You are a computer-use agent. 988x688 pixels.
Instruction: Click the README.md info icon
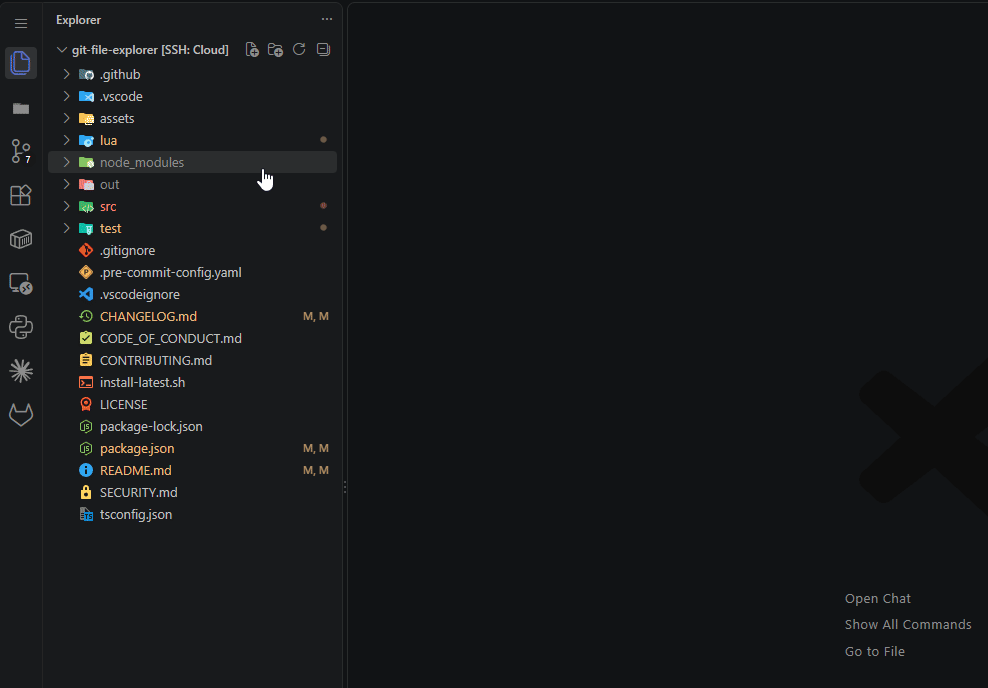(86, 471)
